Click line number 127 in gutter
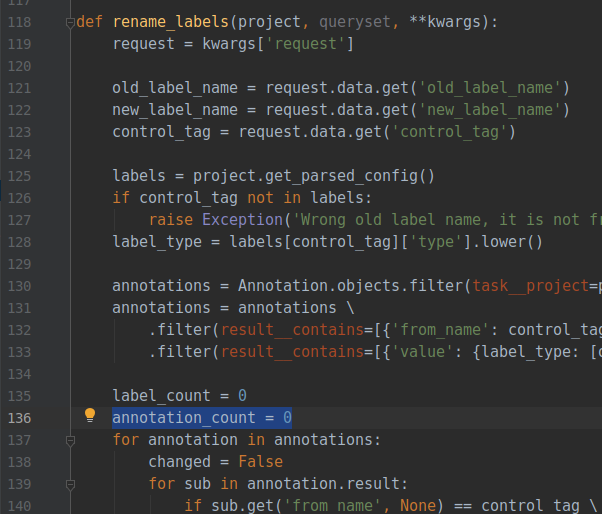 tap(19, 220)
